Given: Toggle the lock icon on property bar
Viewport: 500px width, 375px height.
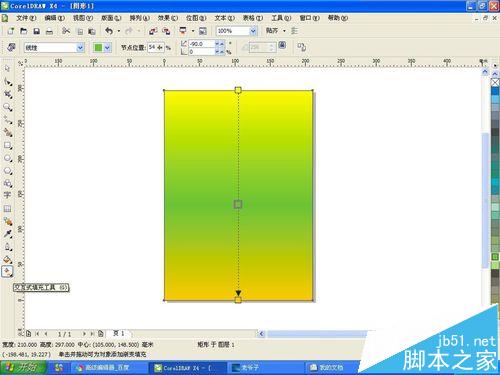Looking at the screenshot, I should tap(282, 45).
